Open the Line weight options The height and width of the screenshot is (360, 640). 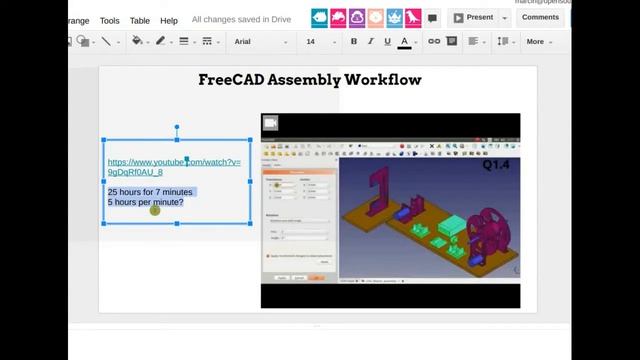point(184,41)
